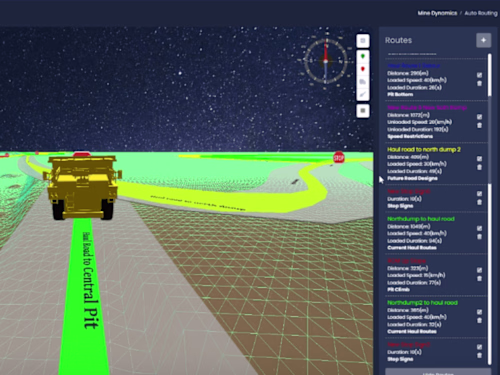Open the Mine Dynamics breadcrumb link
The width and height of the screenshot is (500, 375).
(437, 13)
